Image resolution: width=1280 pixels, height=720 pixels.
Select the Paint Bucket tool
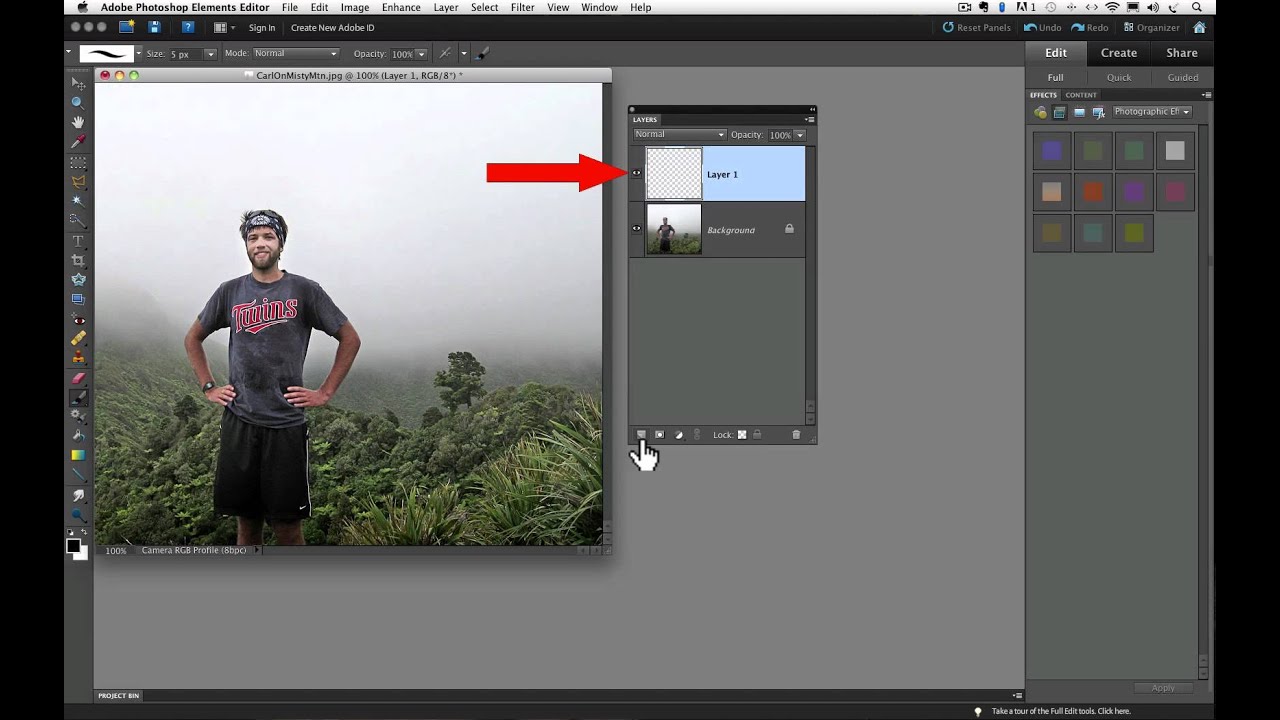(x=78, y=436)
